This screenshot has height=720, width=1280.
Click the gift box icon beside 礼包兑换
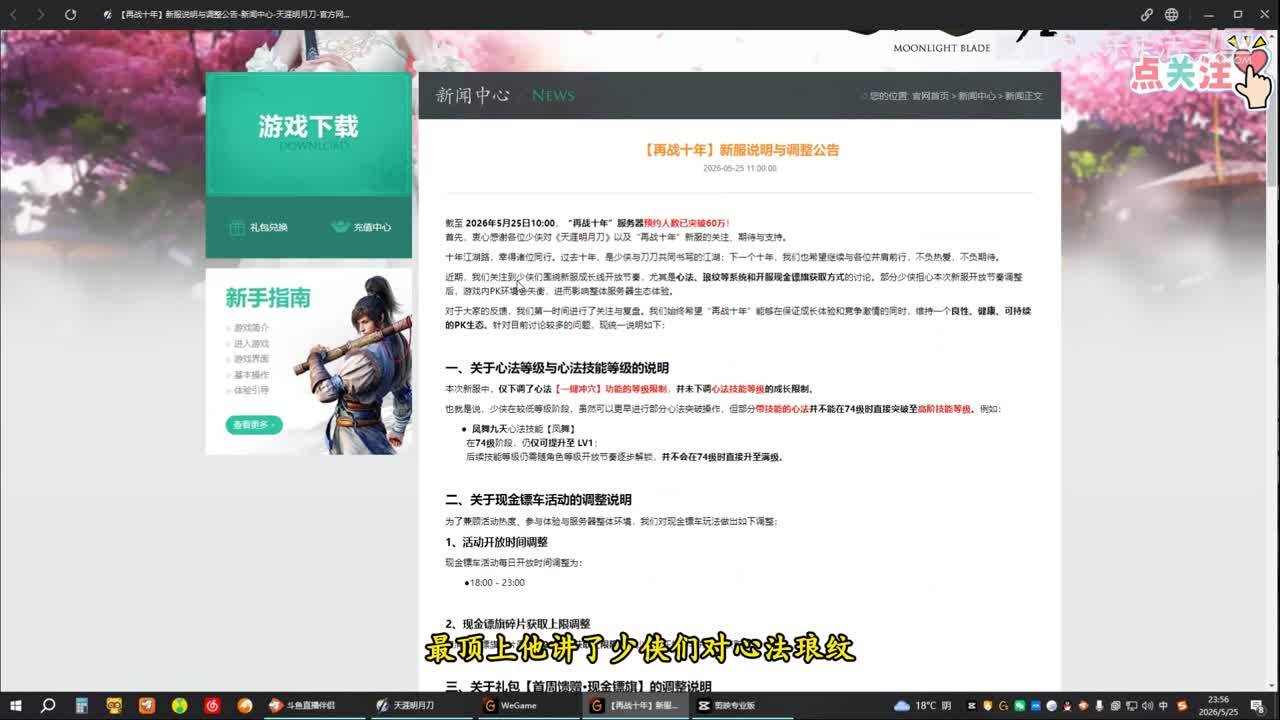pos(236,228)
